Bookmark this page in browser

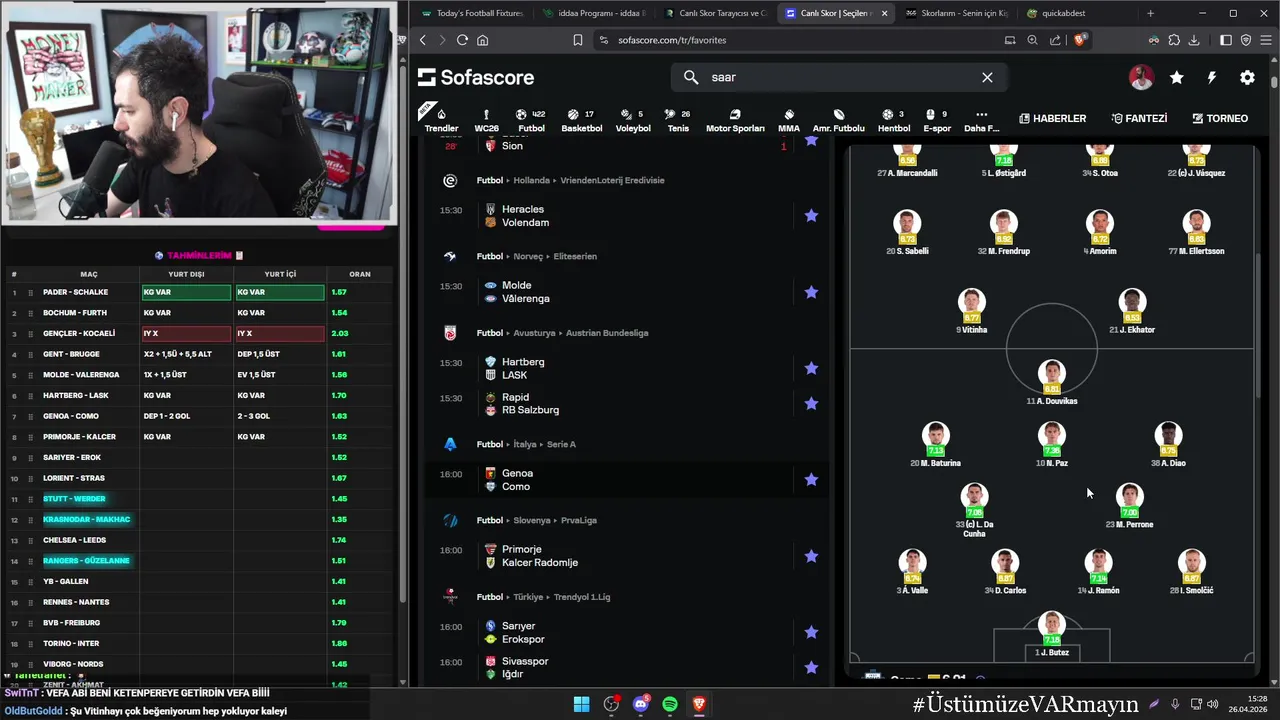tap(577, 40)
